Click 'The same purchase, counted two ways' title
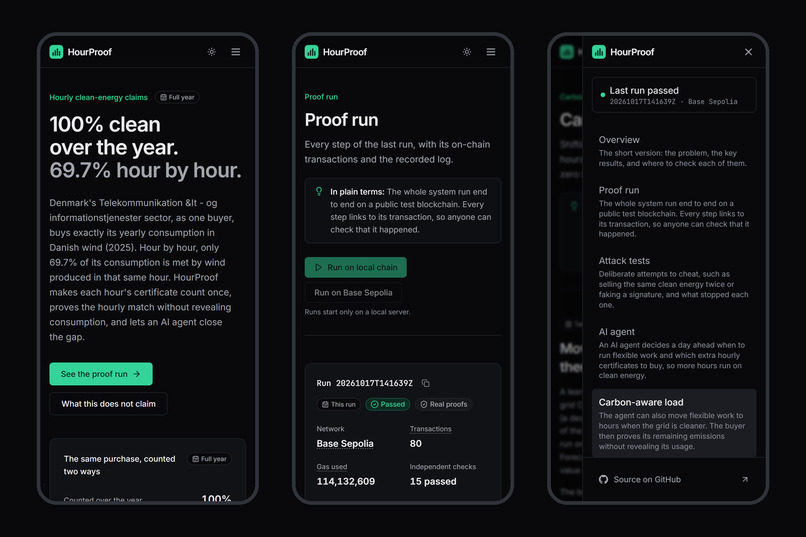The height and width of the screenshot is (537, 806). point(119,465)
